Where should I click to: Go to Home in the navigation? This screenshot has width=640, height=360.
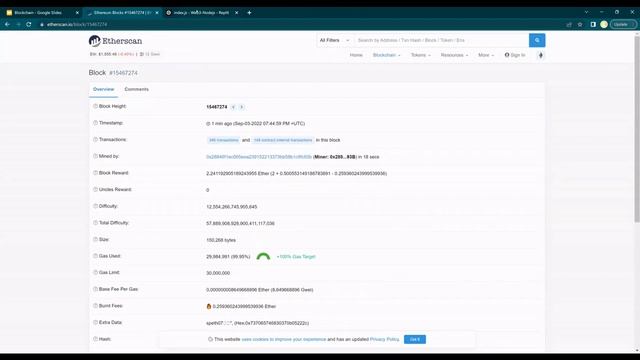356,55
